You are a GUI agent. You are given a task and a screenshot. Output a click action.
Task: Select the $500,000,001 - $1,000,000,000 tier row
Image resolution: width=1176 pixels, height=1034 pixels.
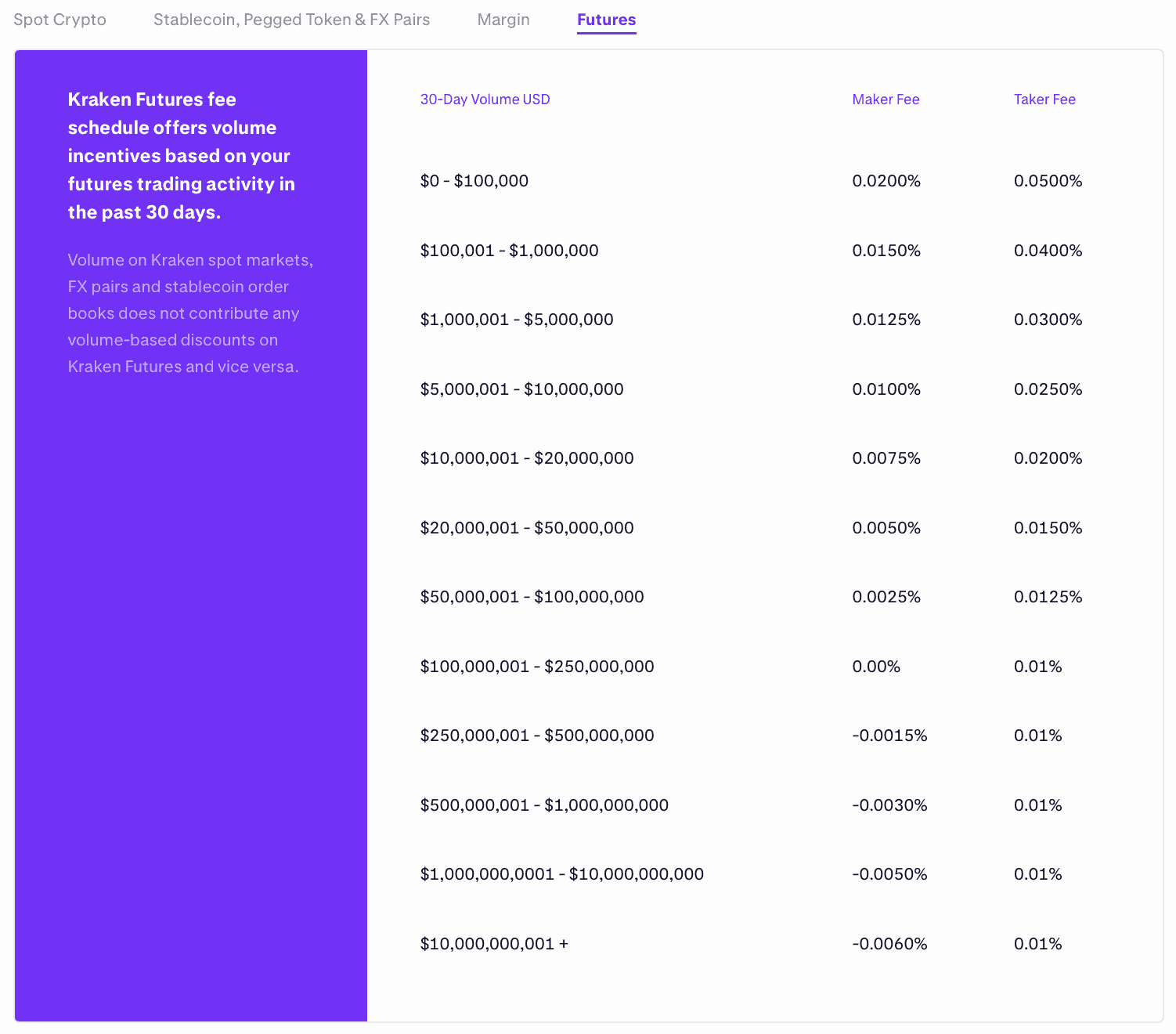point(545,804)
